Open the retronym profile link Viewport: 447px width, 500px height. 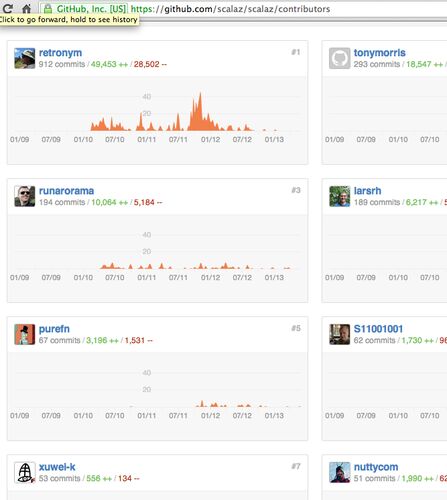[60, 53]
